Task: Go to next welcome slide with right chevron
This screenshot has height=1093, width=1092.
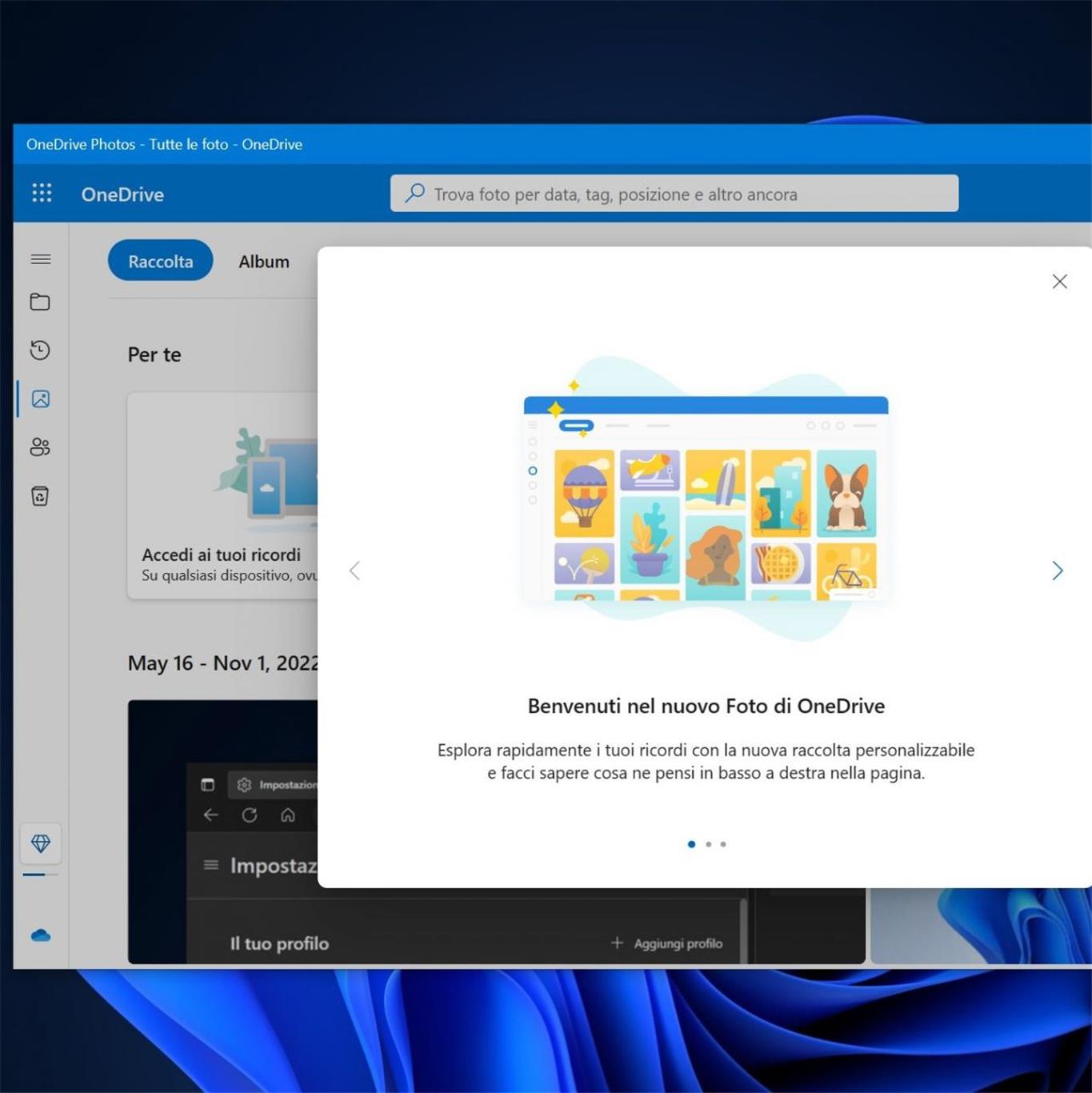Action: click(1057, 571)
